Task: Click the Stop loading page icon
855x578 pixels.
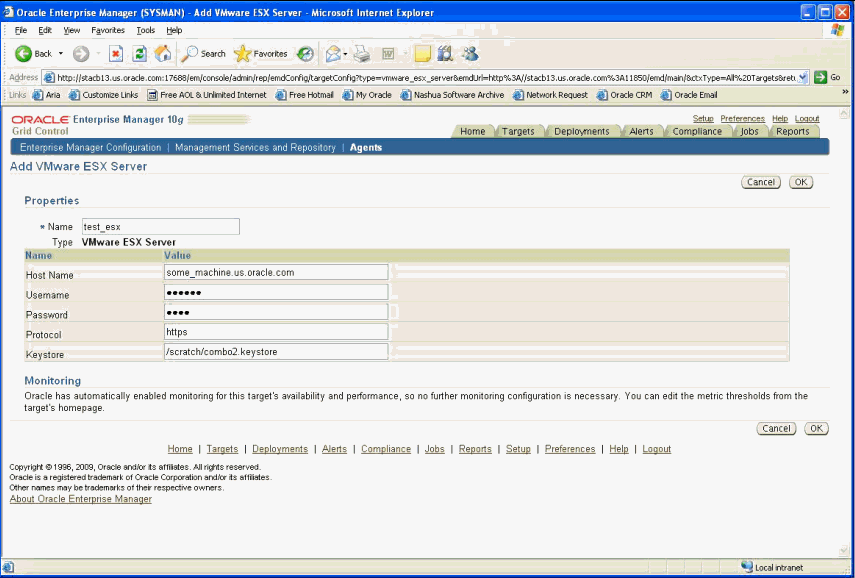Action: coord(116,53)
